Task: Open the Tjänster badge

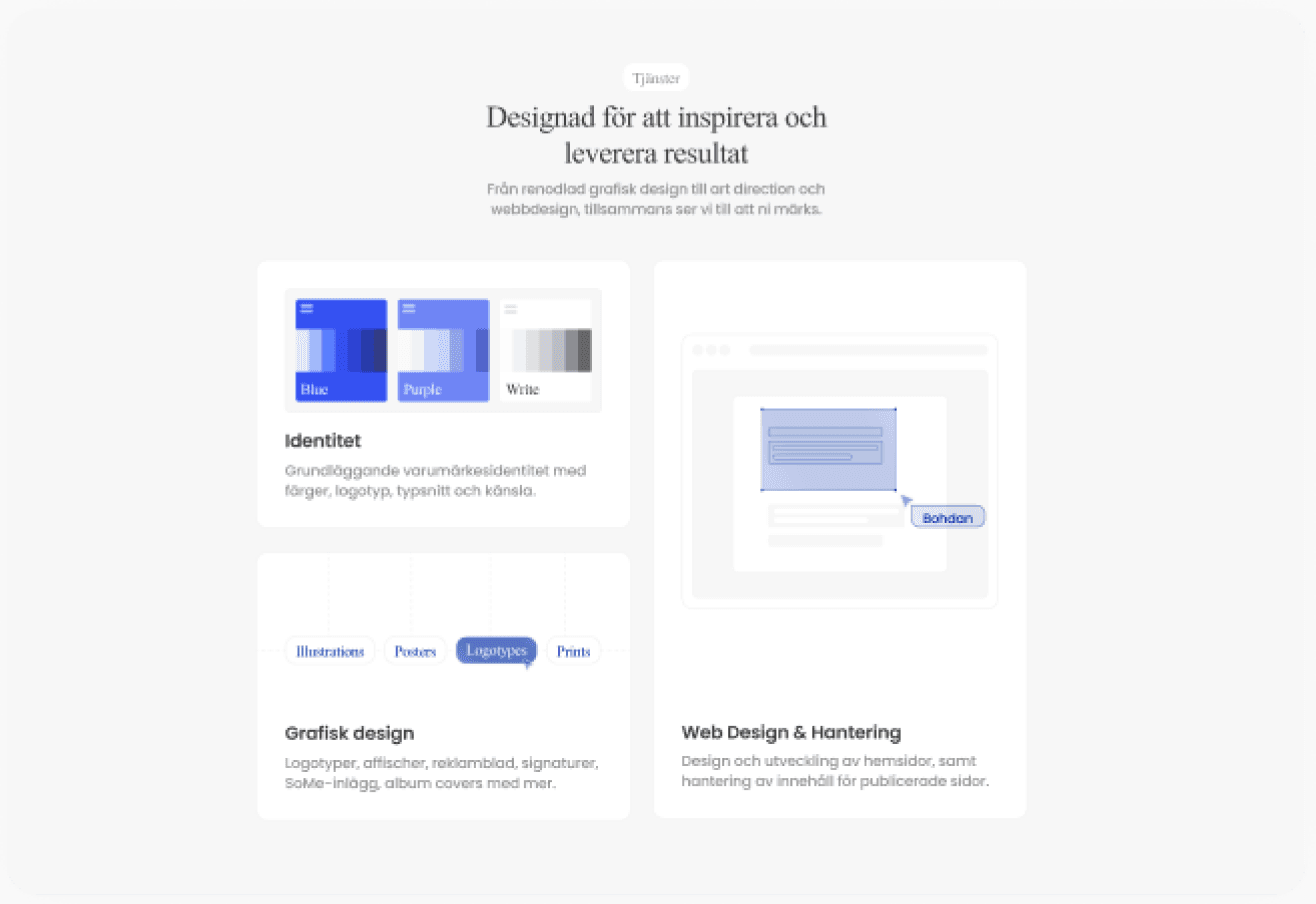Action: (x=655, y=77)
